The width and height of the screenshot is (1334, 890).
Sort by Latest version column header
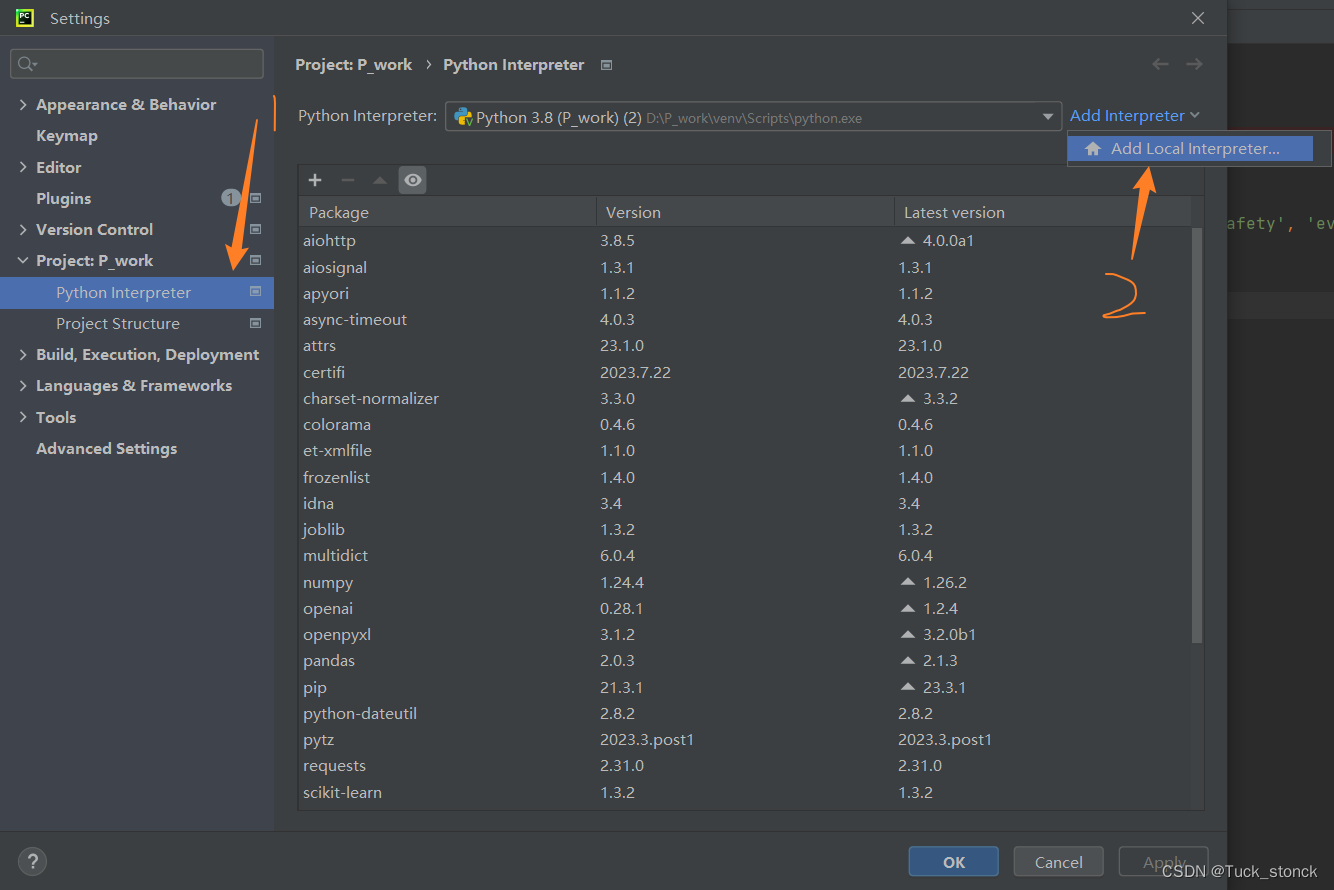[x=1042, y=212]
